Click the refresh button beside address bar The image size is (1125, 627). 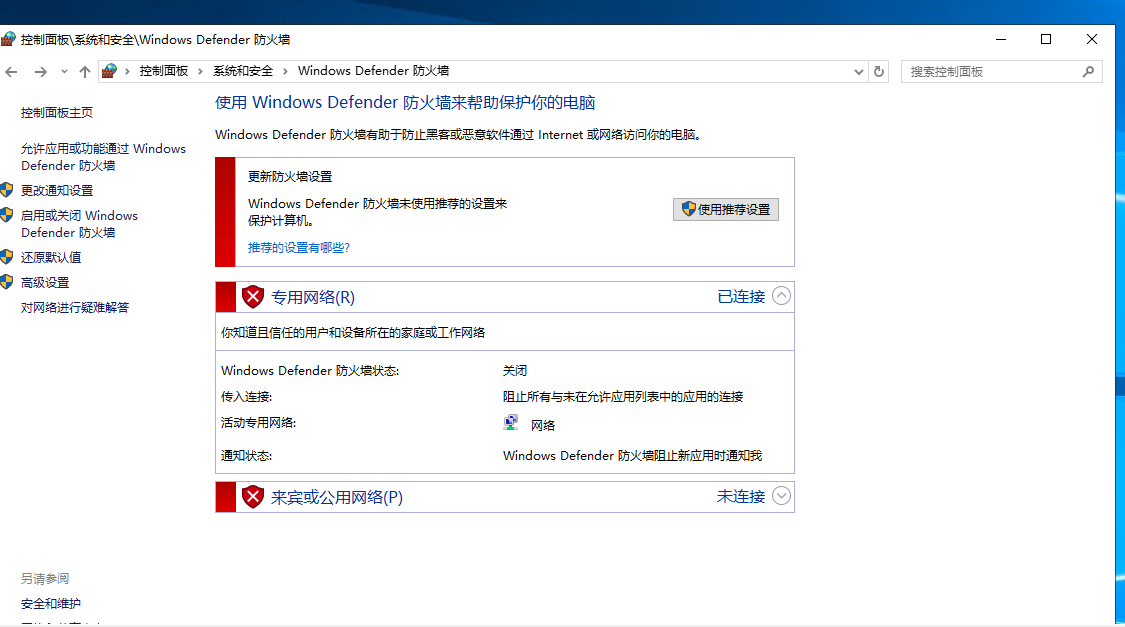879,72
